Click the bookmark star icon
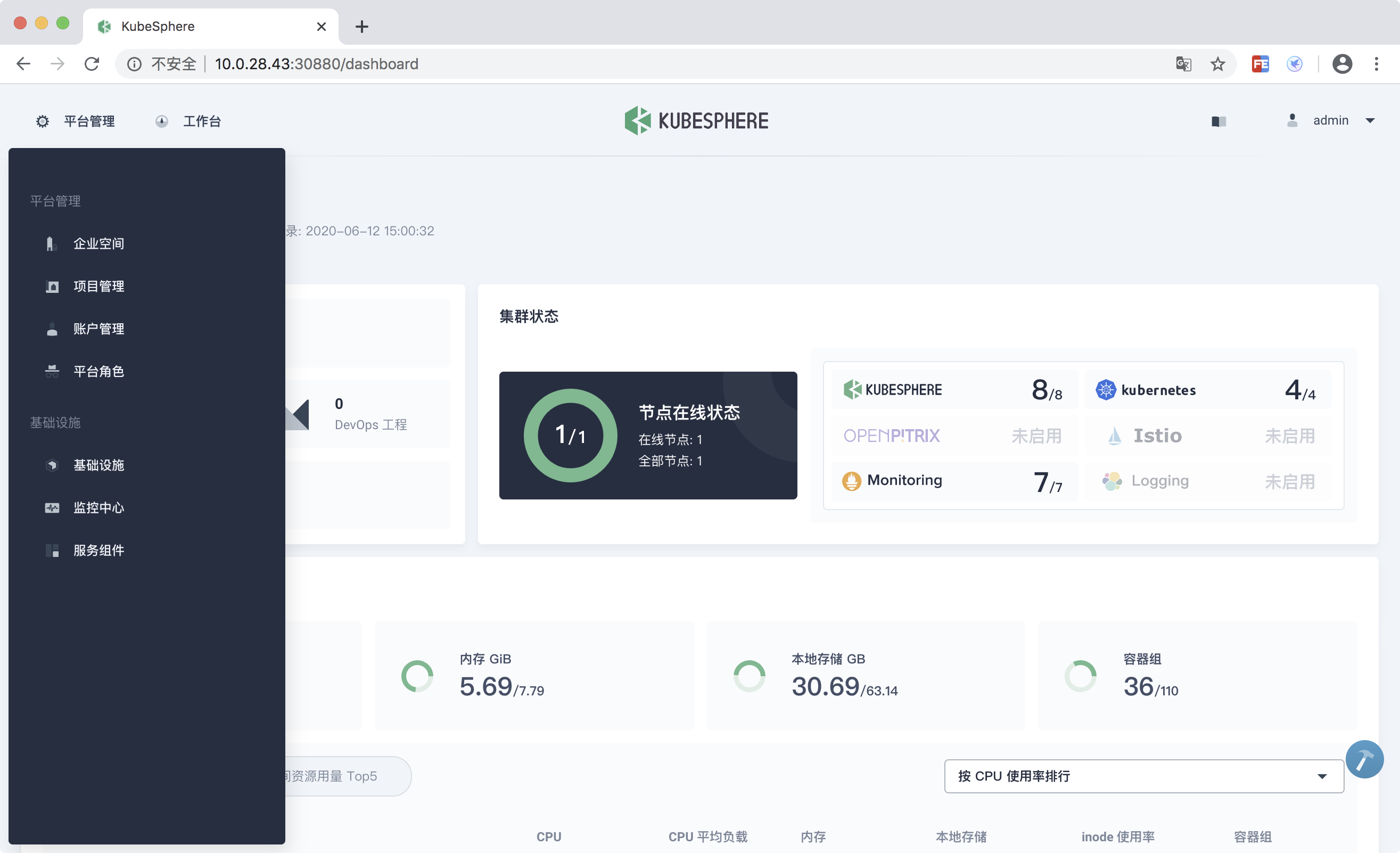Image resolution: width=1400 pixels, height=853 pixels. pyautogui.click(x=1217, y=64)
